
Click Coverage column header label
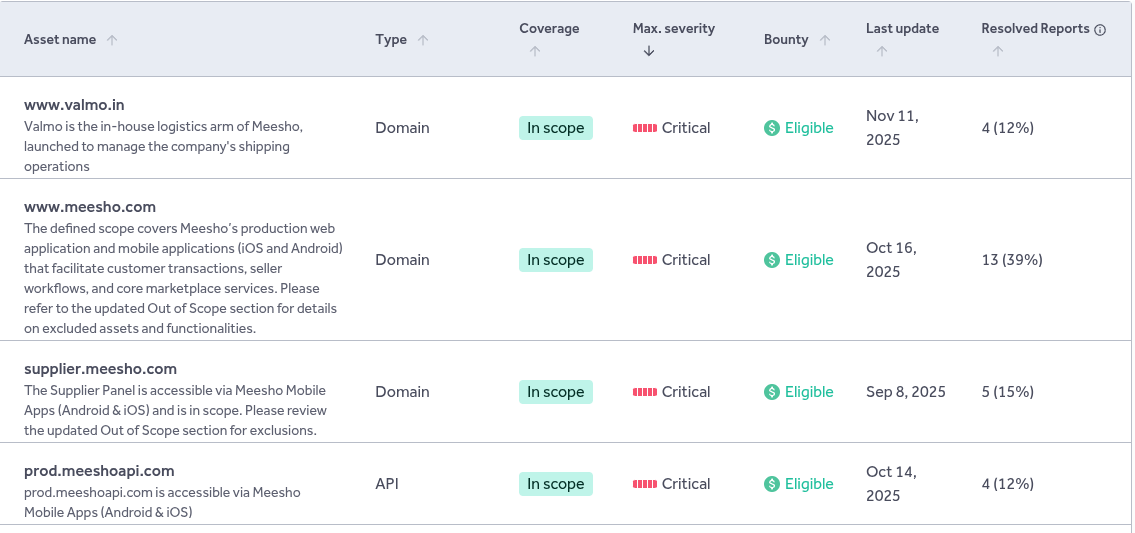pyautogui.click(x=549, y=29)
